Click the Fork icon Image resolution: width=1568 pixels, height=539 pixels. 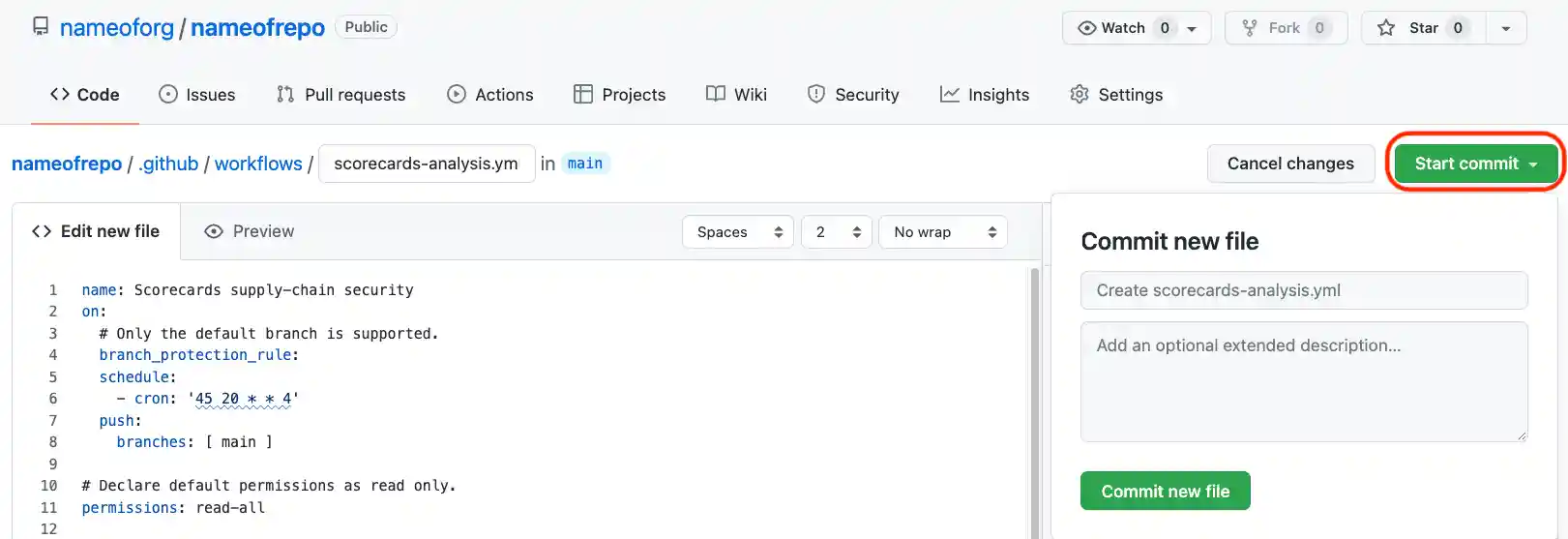1250,28
